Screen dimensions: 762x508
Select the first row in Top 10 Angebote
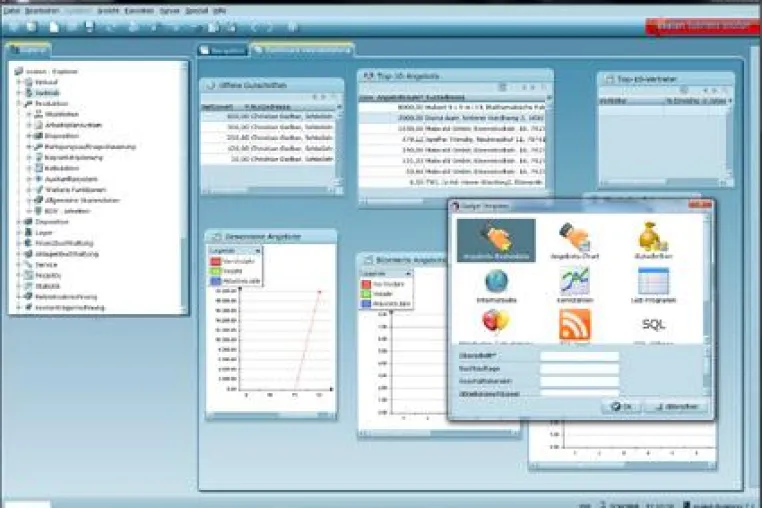click(451, 107)
